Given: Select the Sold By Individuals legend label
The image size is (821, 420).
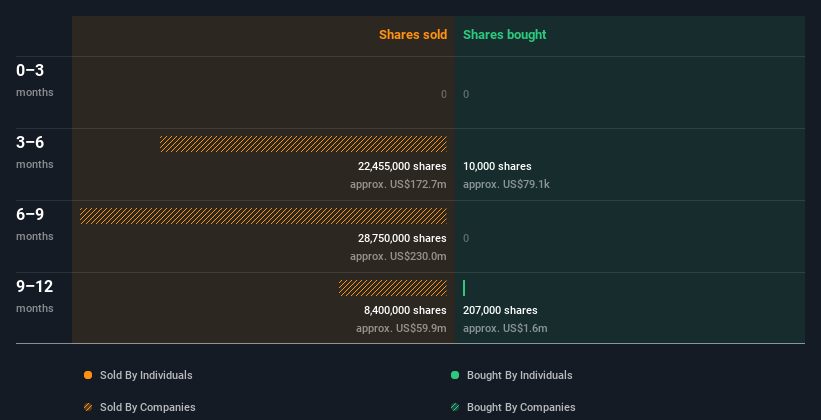Looking at the screenshot, I should tap(146, 375).
